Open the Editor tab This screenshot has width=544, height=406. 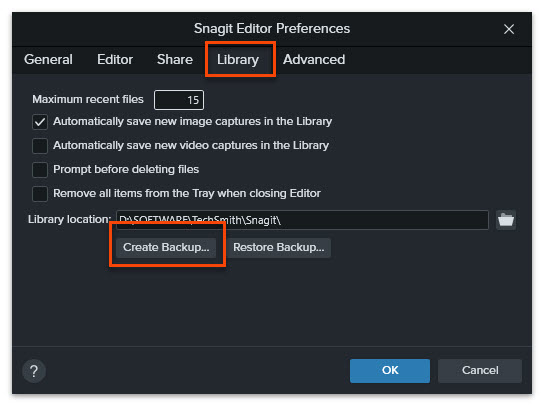tap(115, 59)
